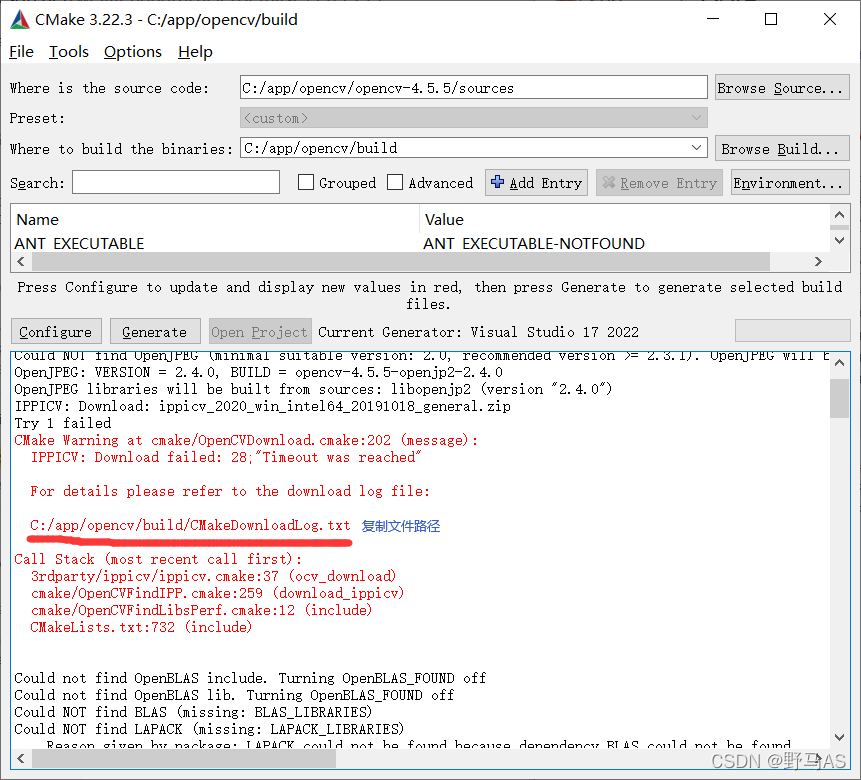Click the source code path input field

click(473, 87)
